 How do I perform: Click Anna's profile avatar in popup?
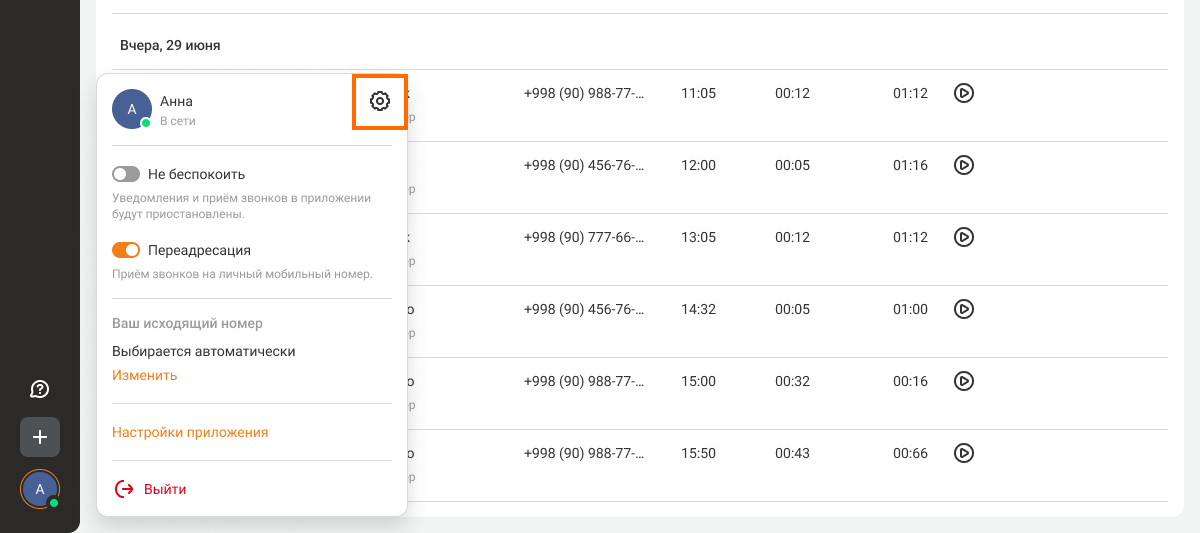coord(132,109)
